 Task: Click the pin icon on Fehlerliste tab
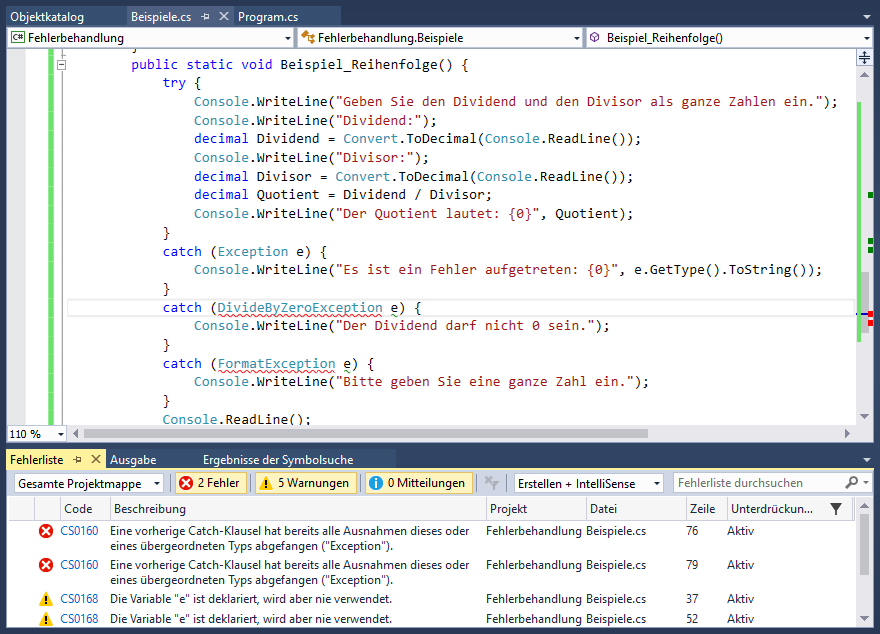[x=77, y=460]
